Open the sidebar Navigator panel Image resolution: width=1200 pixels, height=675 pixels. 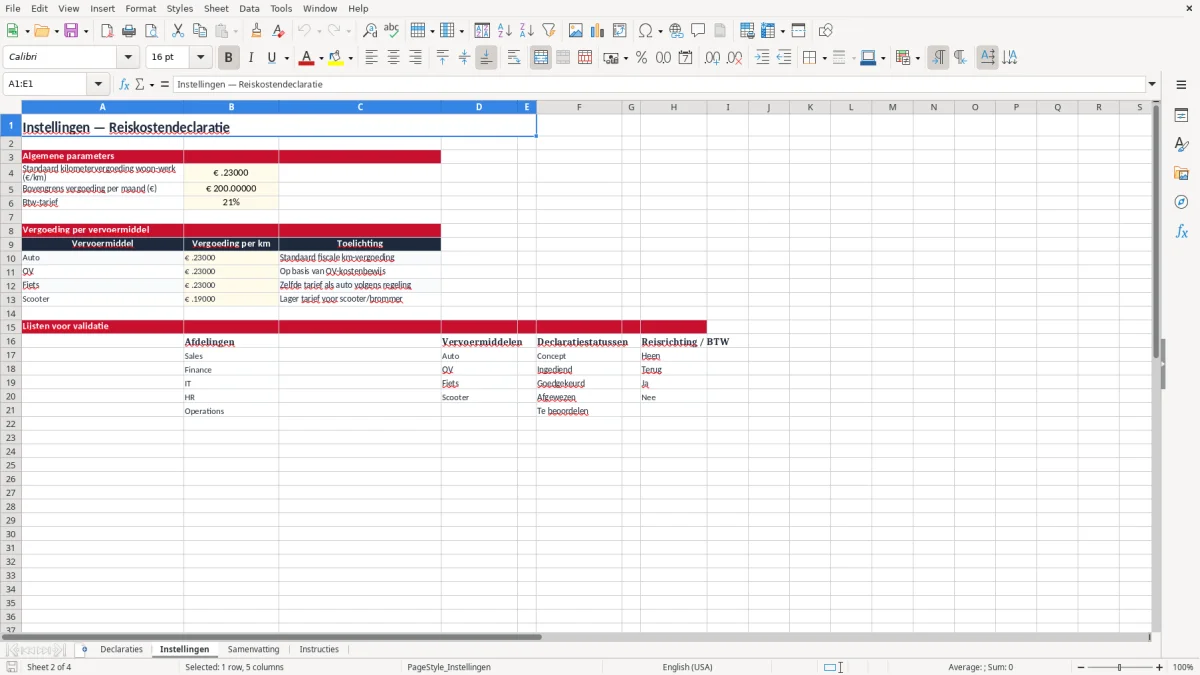pyautogui.click(x=1181, y=202)
